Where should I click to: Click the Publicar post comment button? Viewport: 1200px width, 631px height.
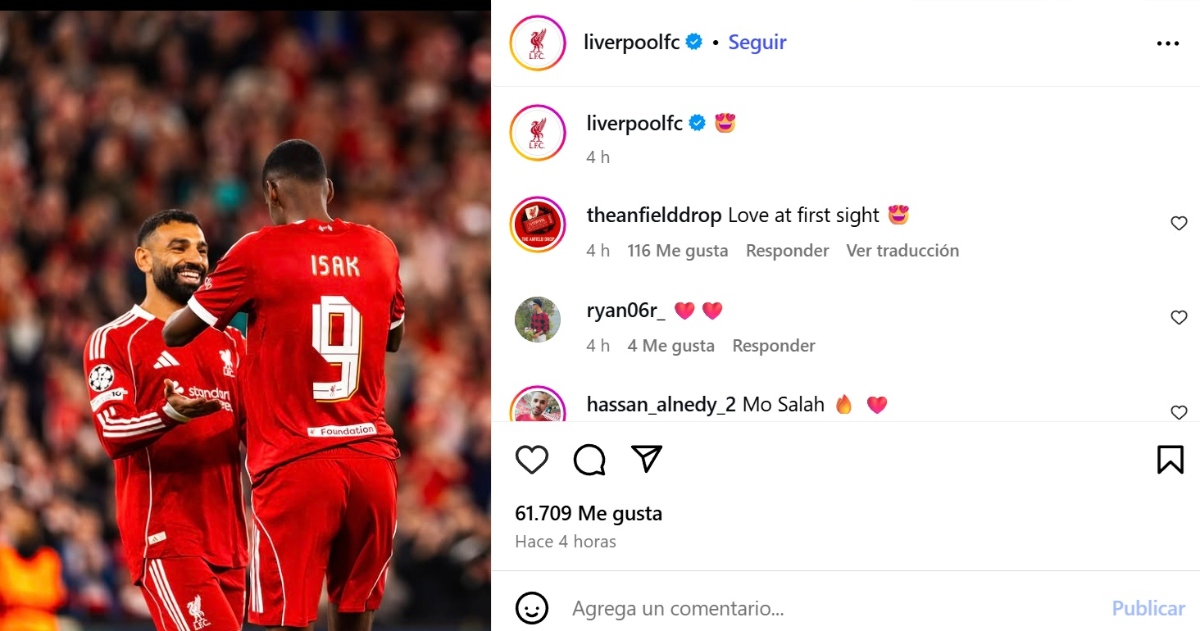click(1148, 607)
